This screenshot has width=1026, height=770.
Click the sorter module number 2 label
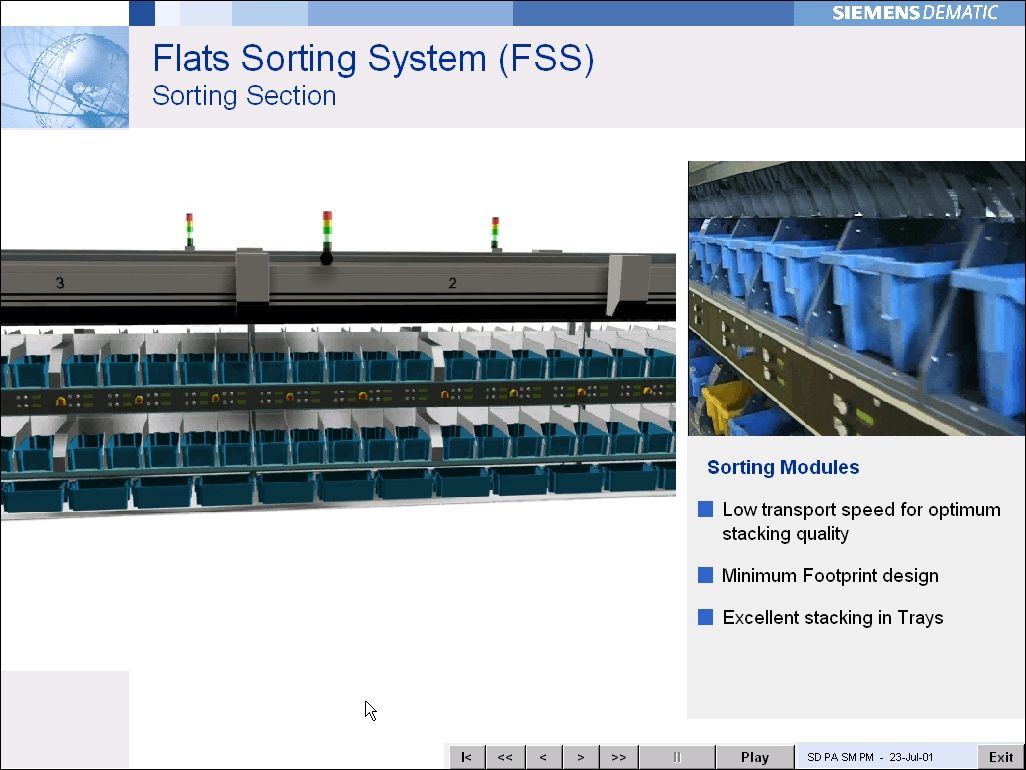(452, 284)
